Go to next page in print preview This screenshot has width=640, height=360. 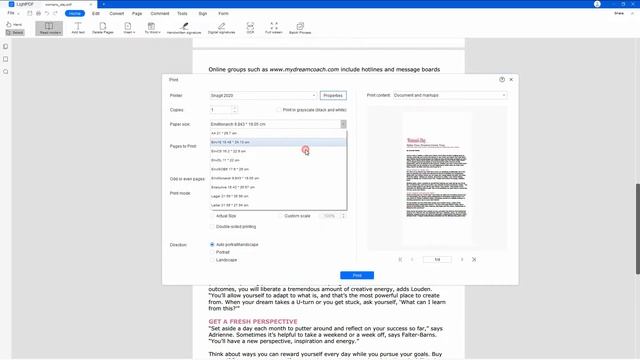[462, 260]
